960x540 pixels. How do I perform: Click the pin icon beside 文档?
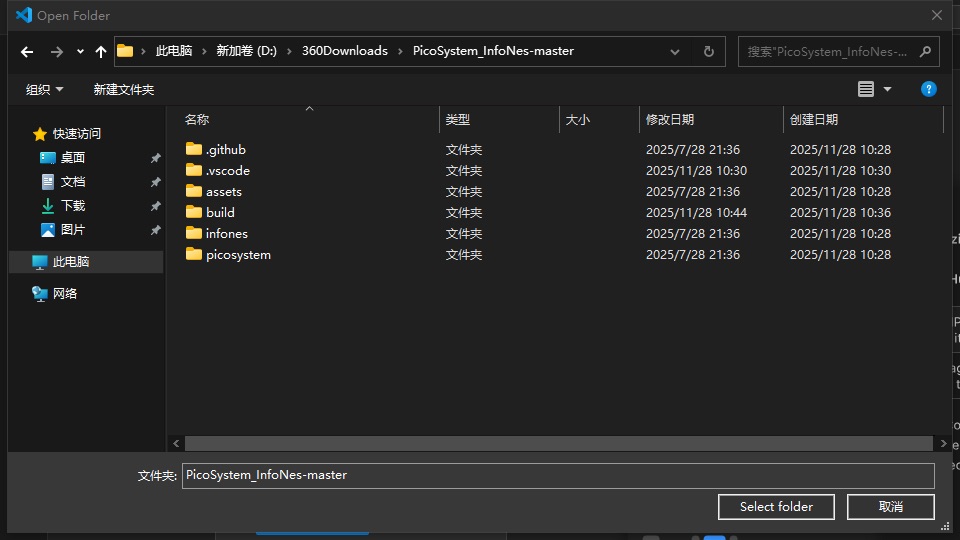pos(156,182)
